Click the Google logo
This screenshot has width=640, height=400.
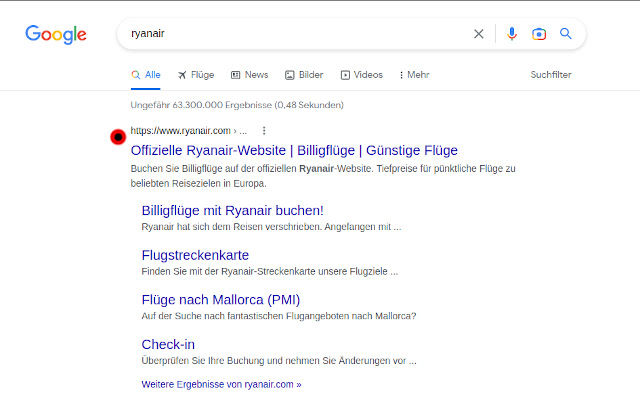click(x=56, y=34)
